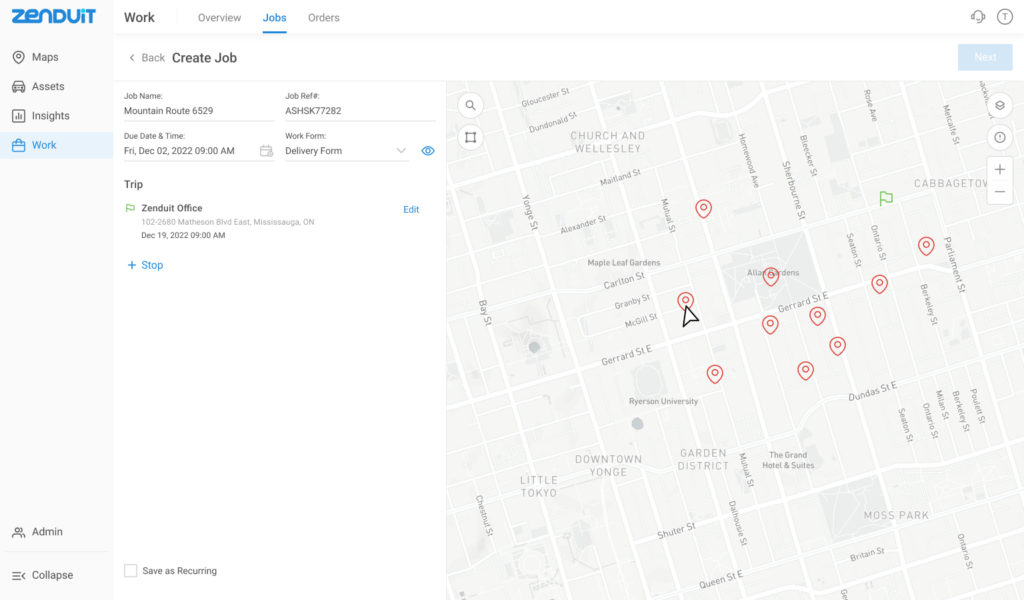
Task: Go to Insights in the sidebar
Action: [50, 116]
